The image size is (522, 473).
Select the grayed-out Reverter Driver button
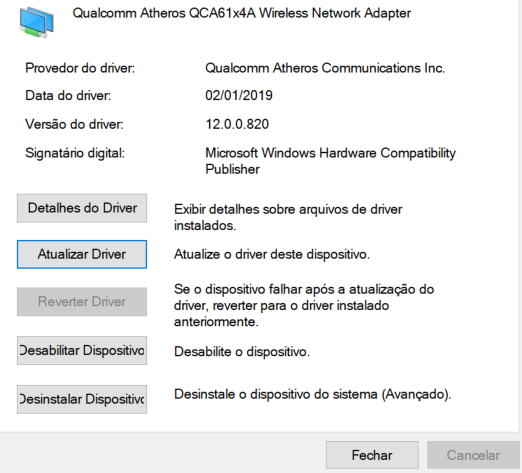pos(82,302)
